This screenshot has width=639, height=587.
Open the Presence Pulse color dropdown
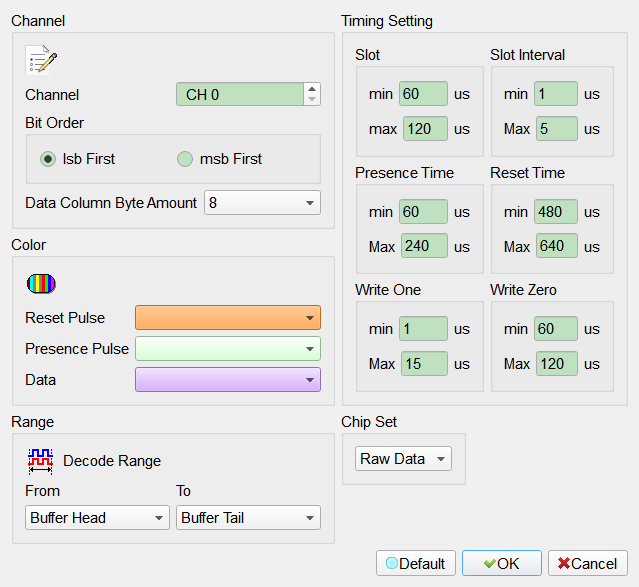coord(228,349)
